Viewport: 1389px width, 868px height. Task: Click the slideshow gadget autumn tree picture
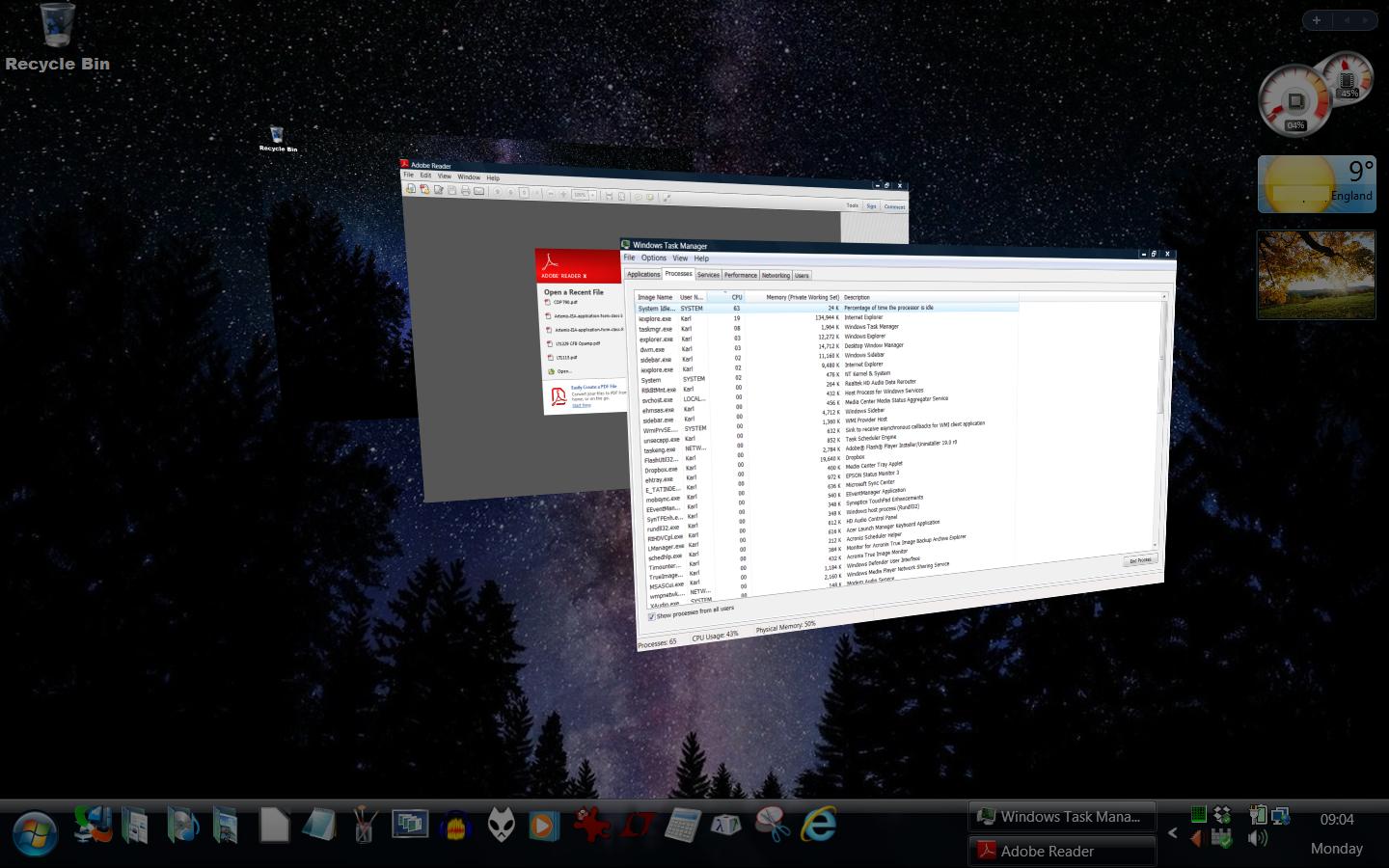(1317, 275)
